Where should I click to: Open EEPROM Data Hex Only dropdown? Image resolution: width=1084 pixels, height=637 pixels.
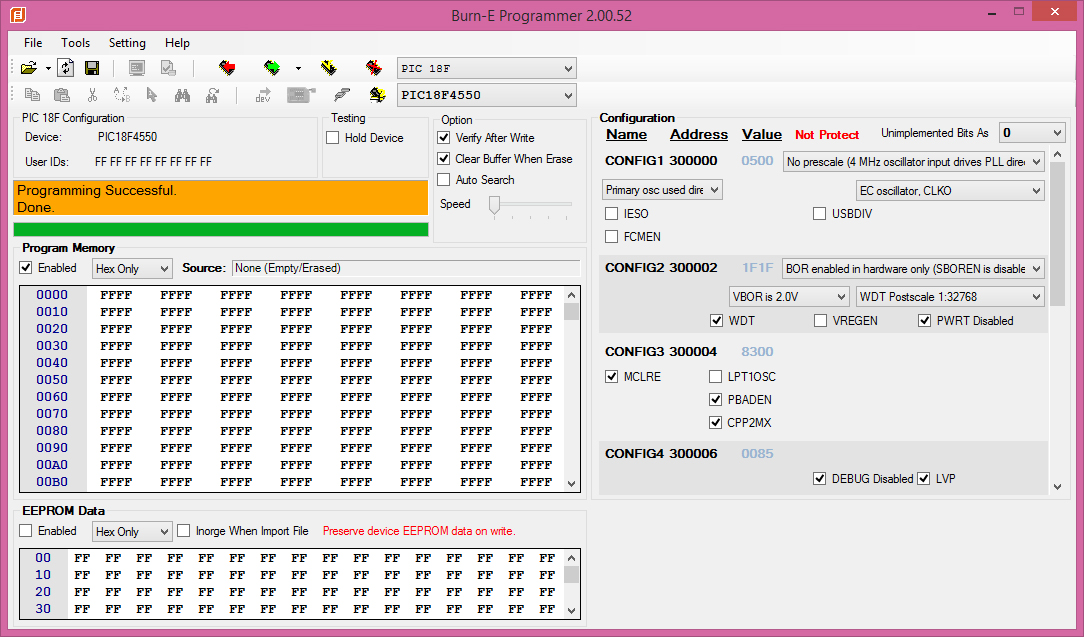click(x=132, y=531)
